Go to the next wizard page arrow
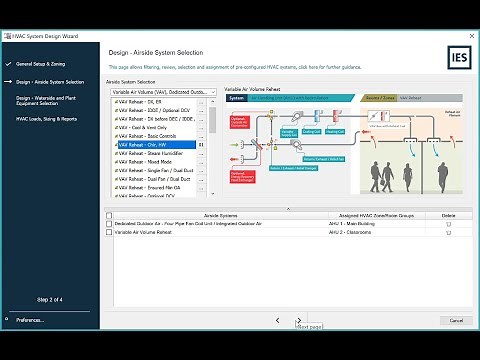This screenshot has height=360, width=480. 299,320
